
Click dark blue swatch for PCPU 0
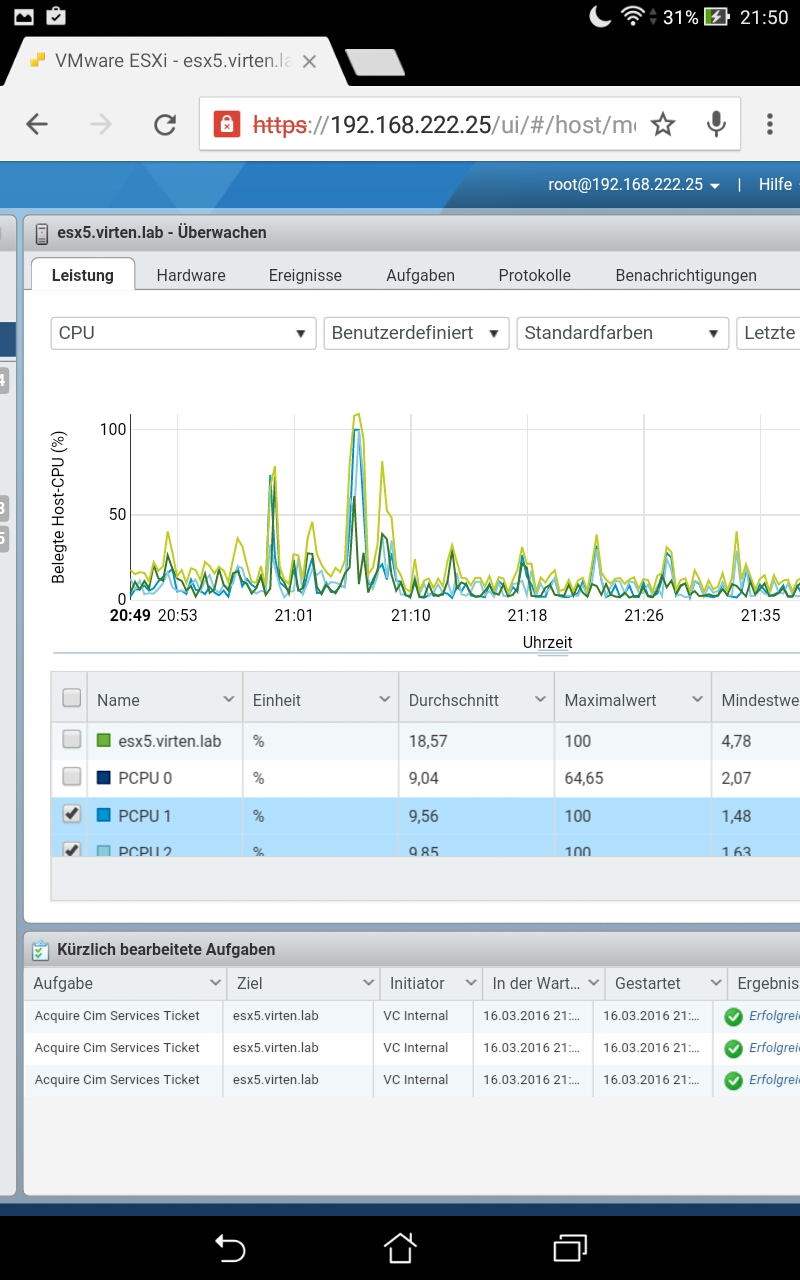(103, 778)
